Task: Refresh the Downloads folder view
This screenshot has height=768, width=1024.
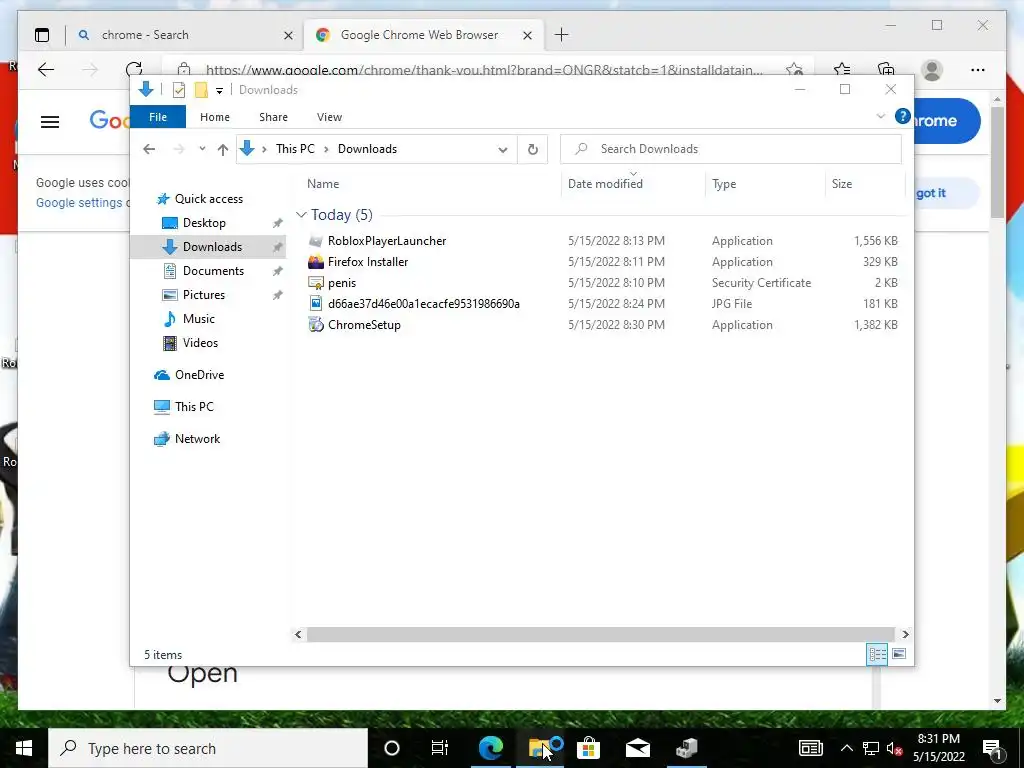Action: (x=533, y=150)
